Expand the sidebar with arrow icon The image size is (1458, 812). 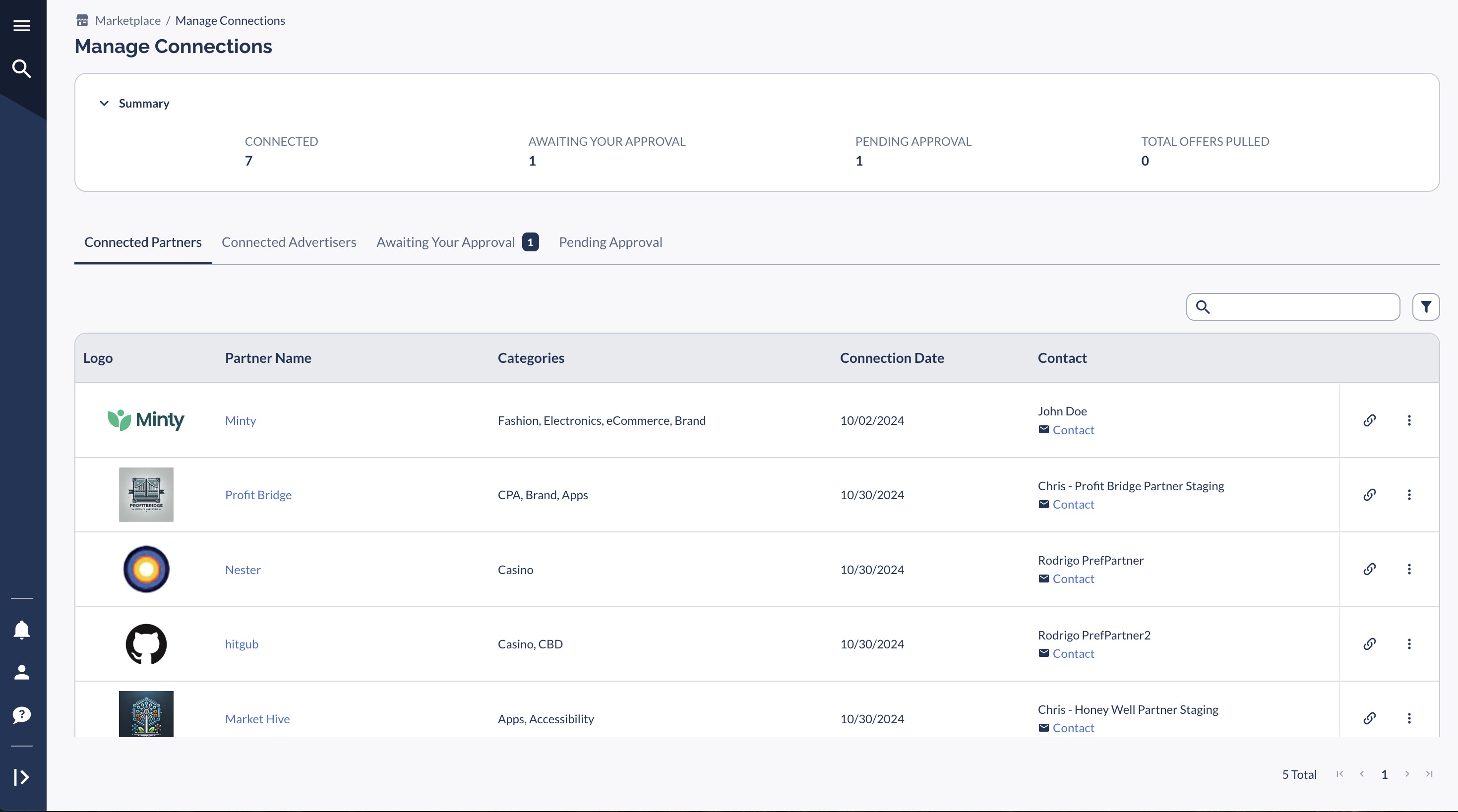(x=21, y=777)
